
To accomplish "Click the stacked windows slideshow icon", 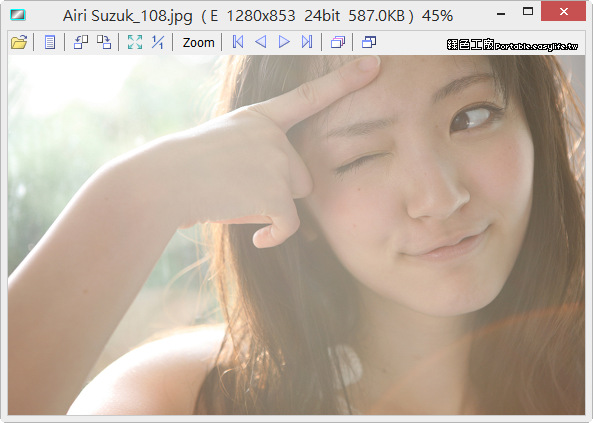I will tap(338, 42).
